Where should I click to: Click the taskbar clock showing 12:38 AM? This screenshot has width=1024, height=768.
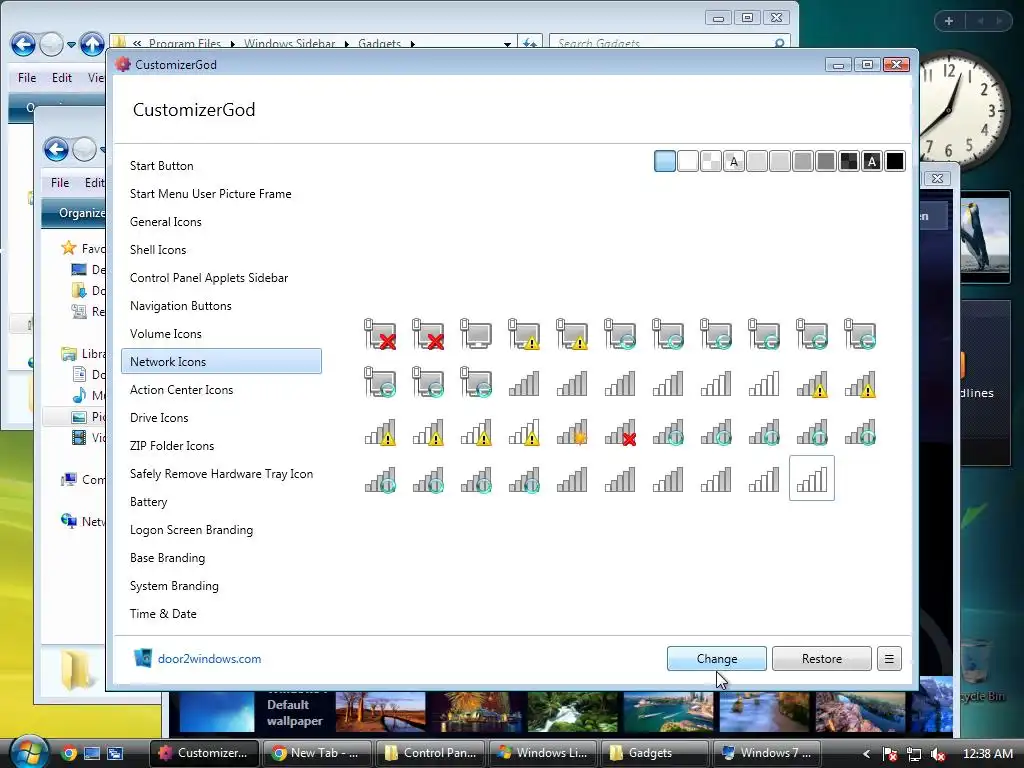tap(988, 754)
